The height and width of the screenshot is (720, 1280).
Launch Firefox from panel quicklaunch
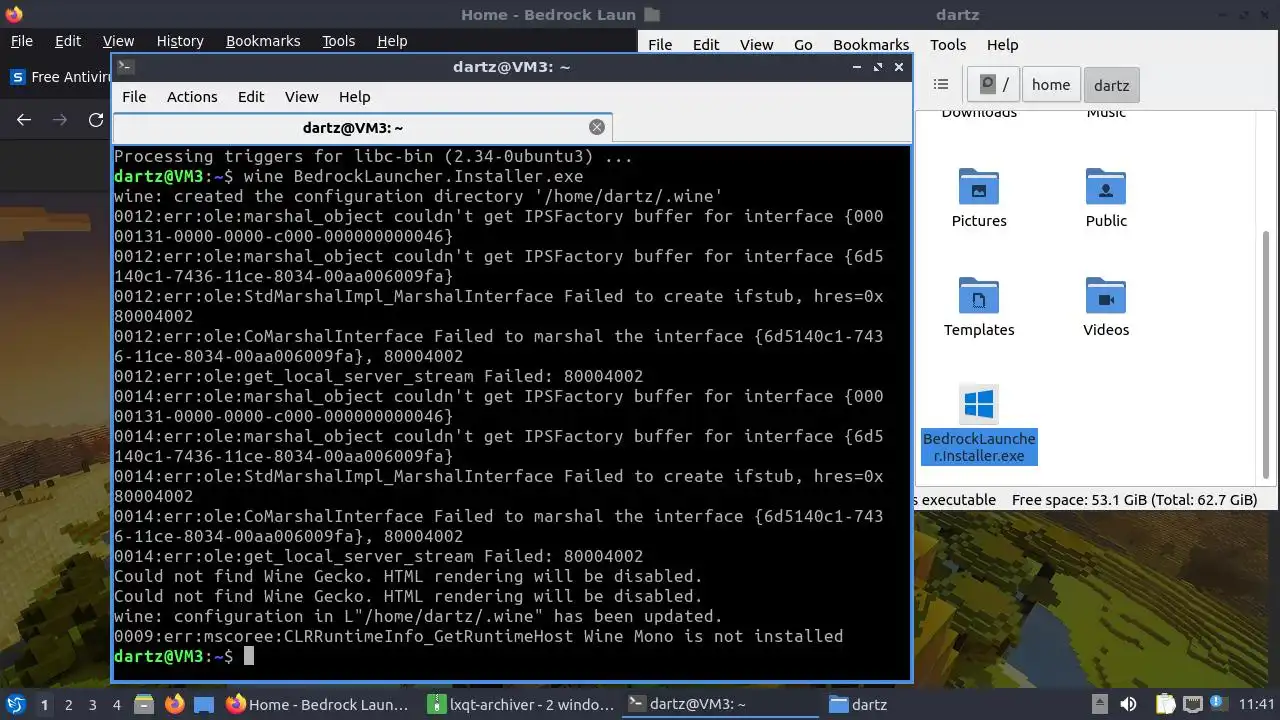click(174, 704)
